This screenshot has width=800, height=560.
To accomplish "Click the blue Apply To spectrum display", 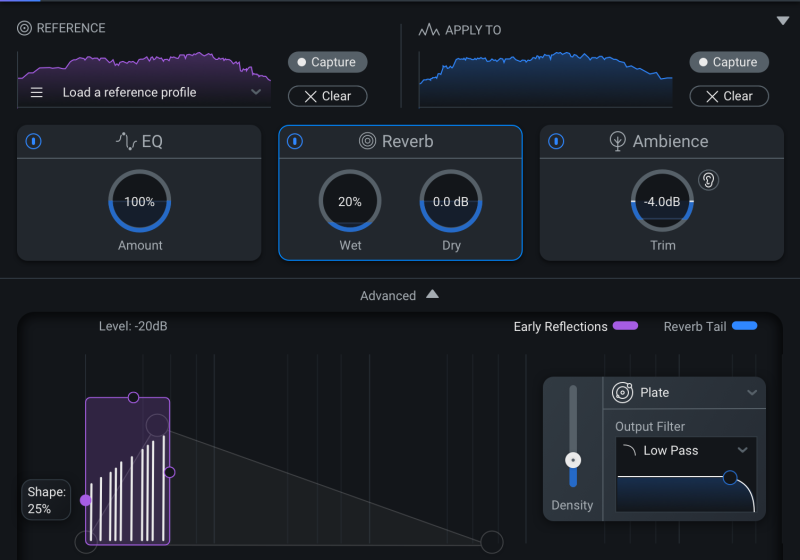I will 545,80.
